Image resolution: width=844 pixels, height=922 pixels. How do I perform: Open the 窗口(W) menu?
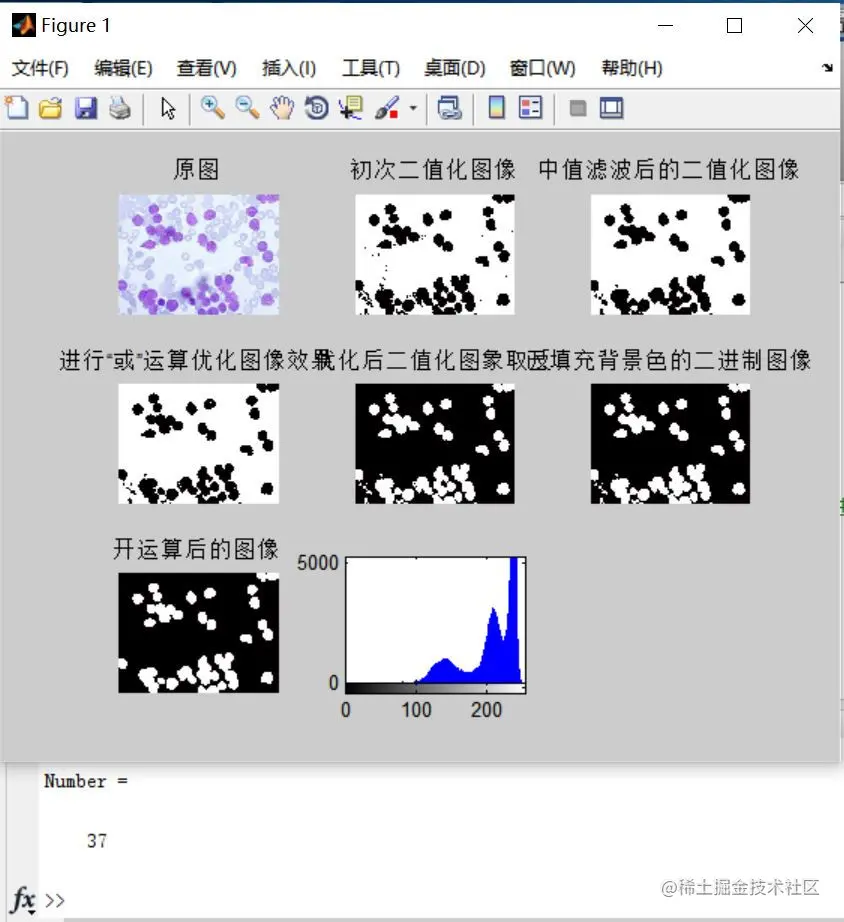542,68
